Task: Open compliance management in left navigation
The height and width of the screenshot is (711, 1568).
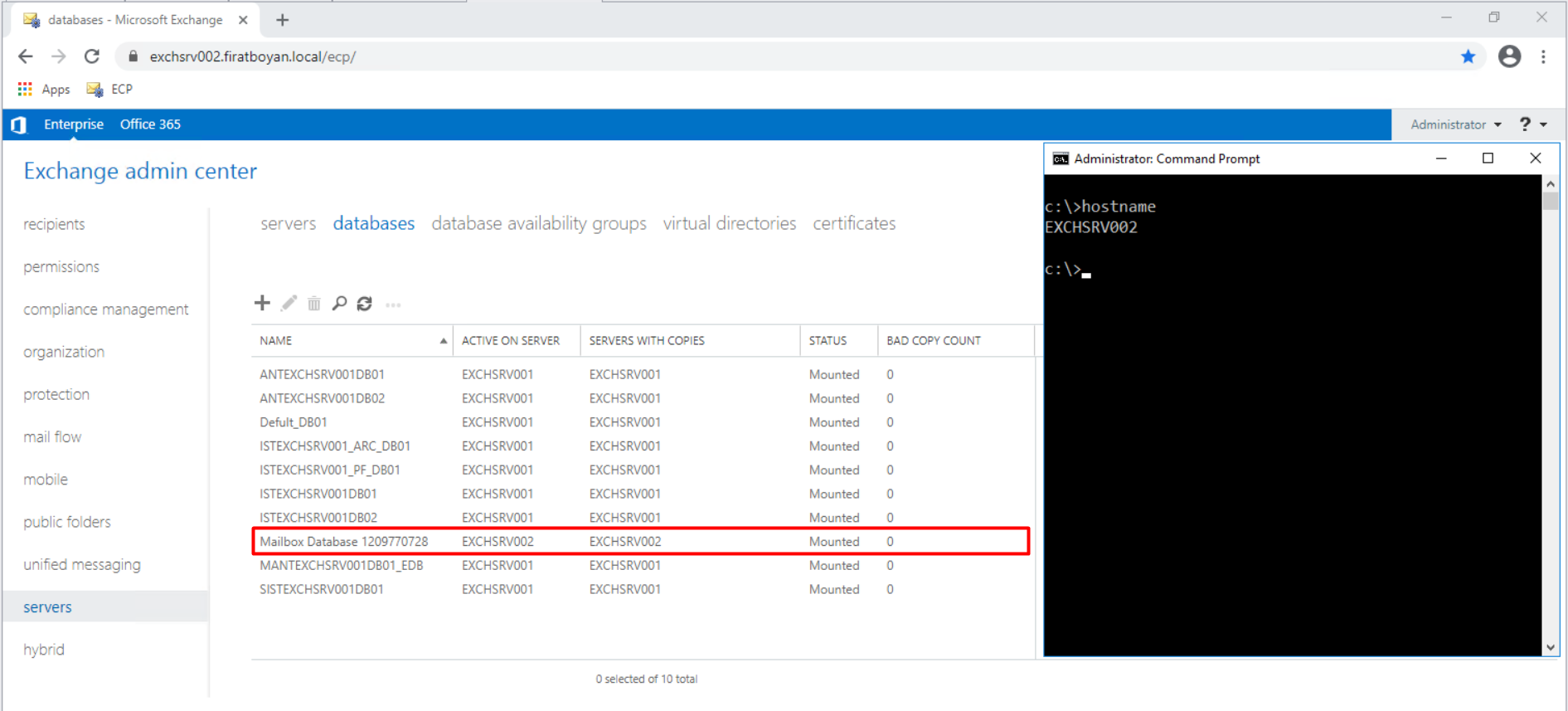Action: coord(106,309)
